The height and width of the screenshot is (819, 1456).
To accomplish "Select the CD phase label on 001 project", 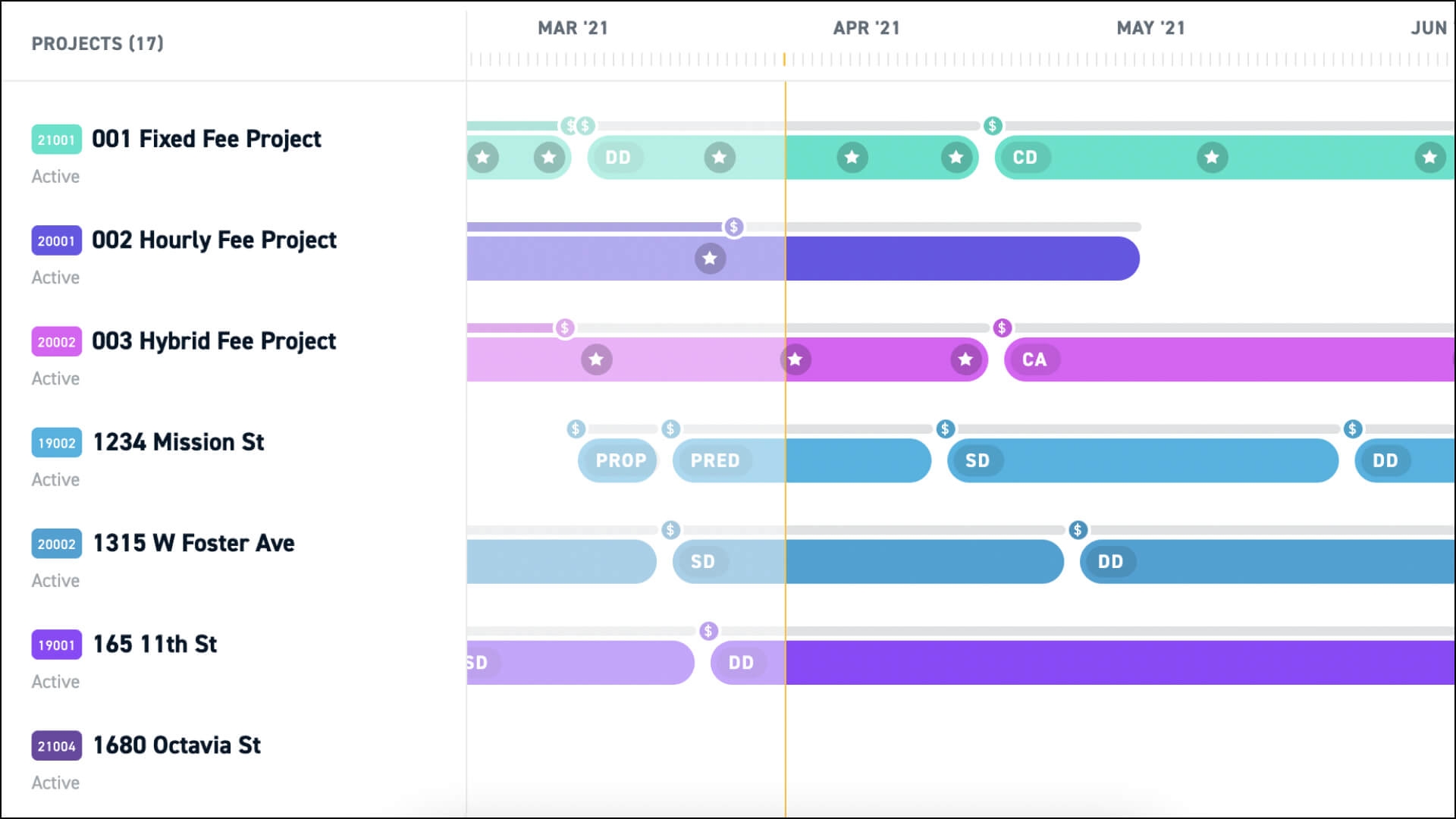I will point(1025,158).
